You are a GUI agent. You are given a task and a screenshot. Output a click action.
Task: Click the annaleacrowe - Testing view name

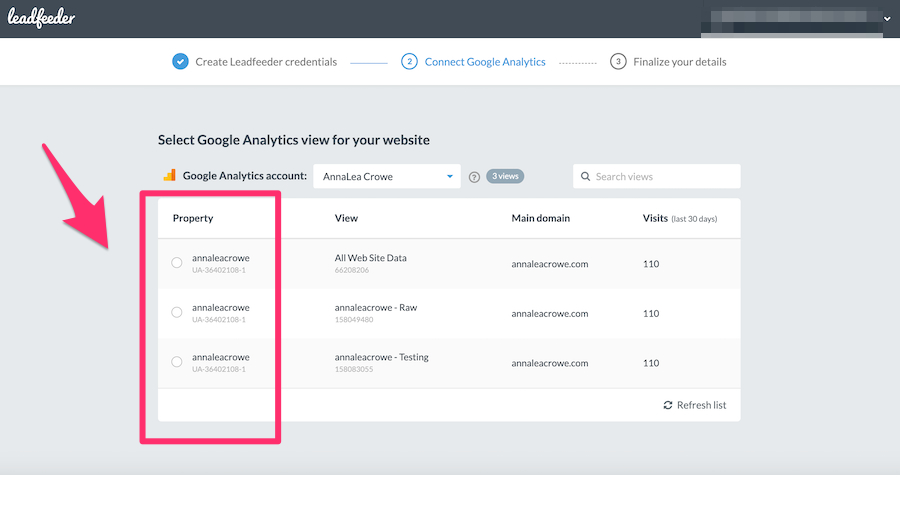(x=382, y=357)
